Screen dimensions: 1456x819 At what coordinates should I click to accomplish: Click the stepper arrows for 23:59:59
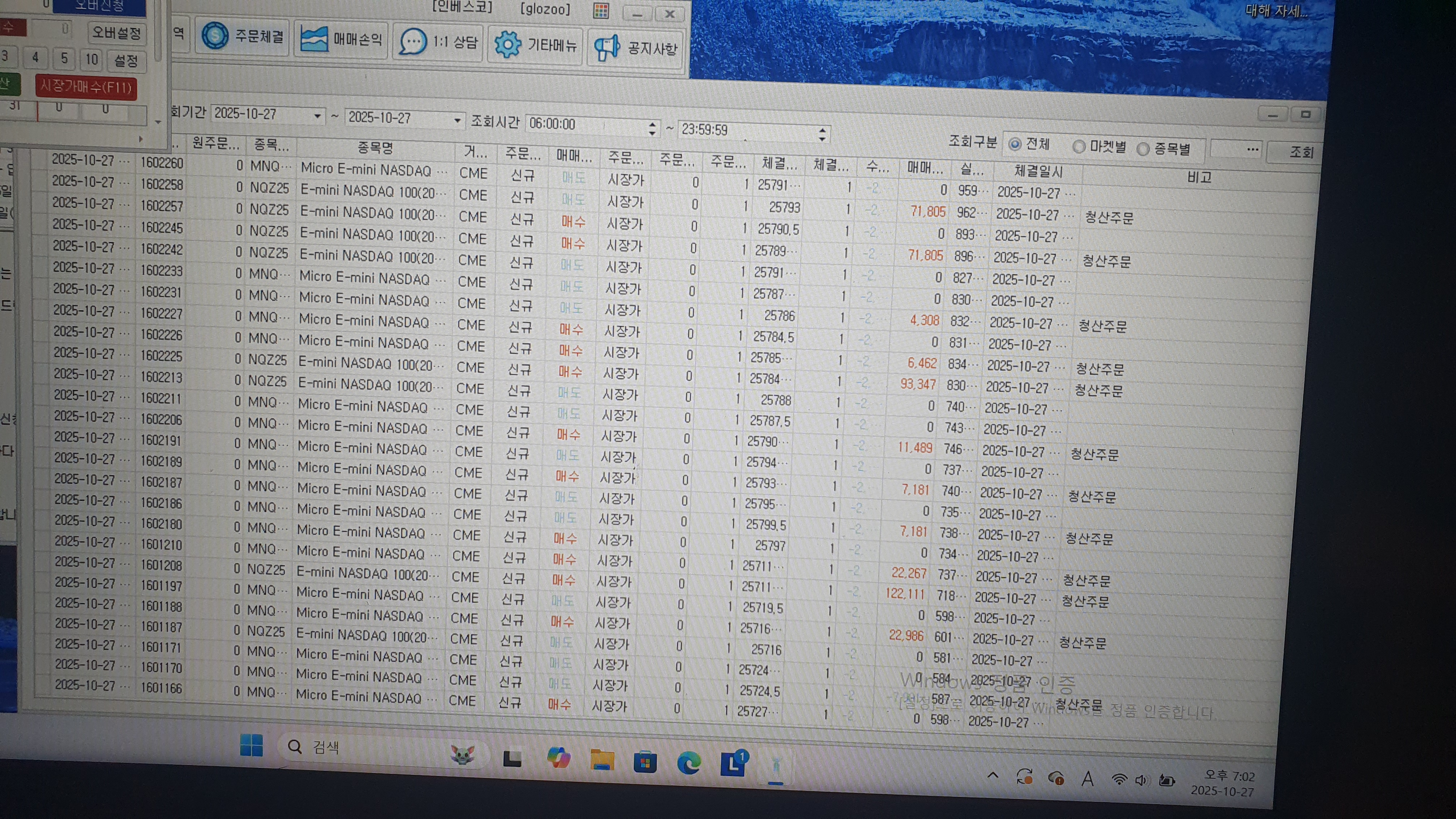click(822, 135)
